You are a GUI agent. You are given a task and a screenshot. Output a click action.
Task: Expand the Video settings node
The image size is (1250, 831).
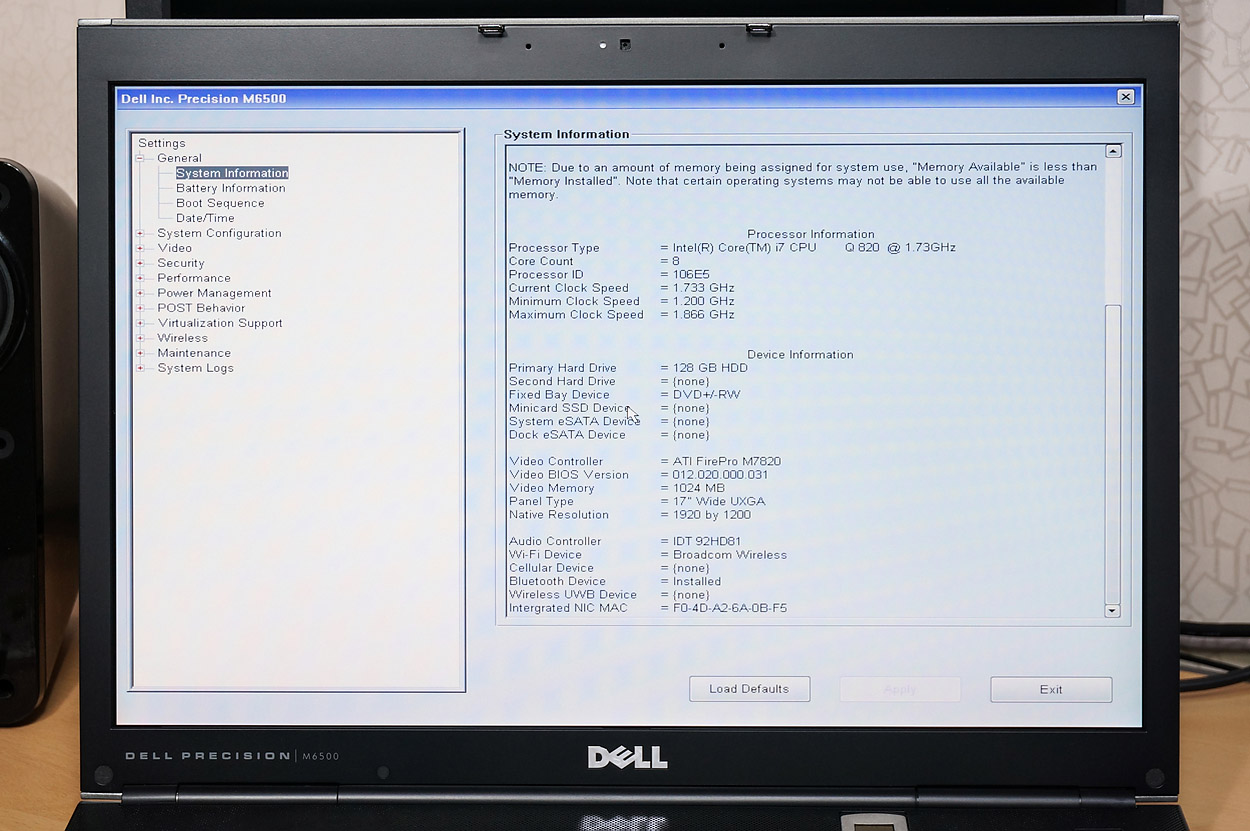tap(141, 248)
